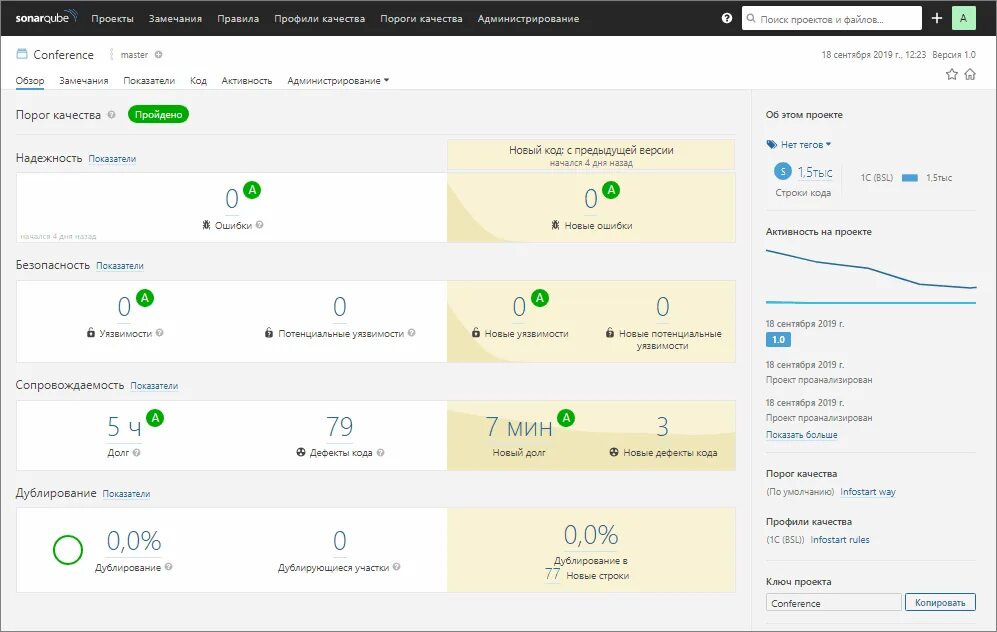Image resolution: width=997 pixels, height=632 pixels.
Task: Open Правила in top navigation
Action: 238,19
